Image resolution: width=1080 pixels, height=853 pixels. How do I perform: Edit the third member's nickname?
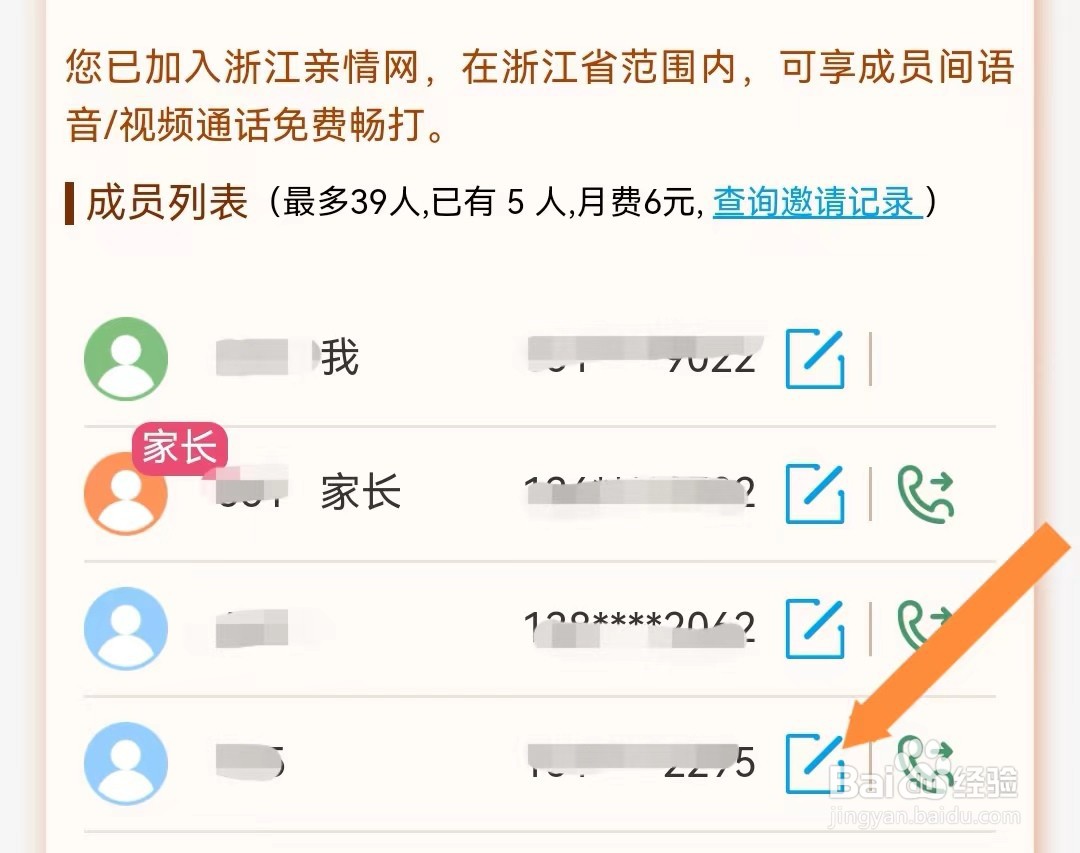[816, 628]
